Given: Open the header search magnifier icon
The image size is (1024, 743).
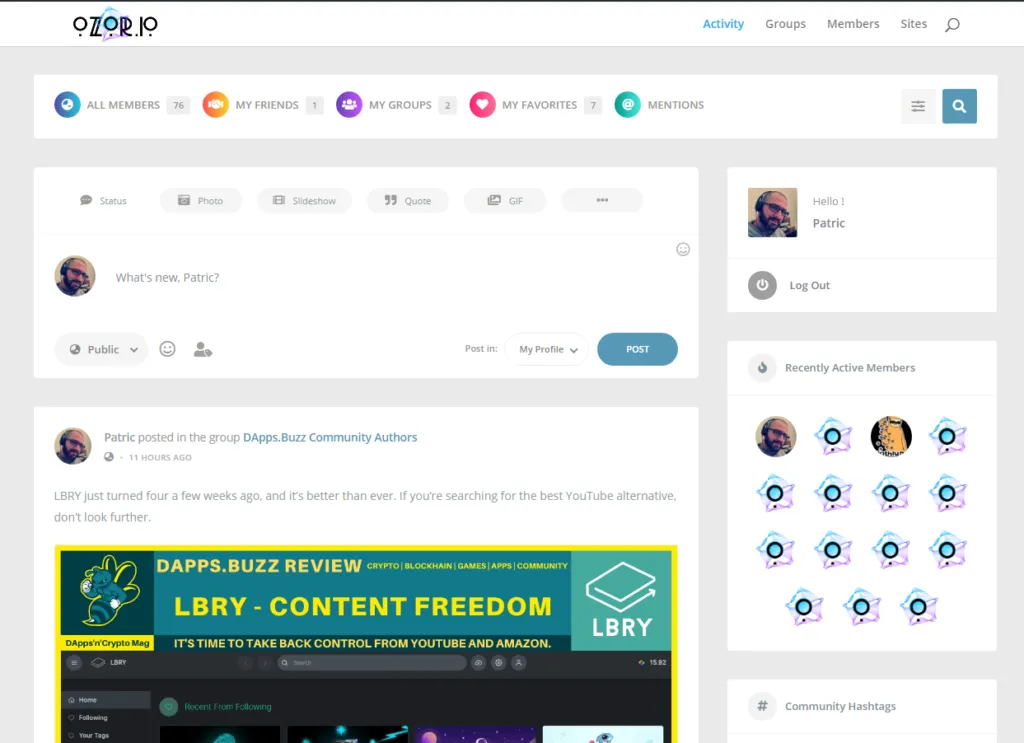Looking at the screenshot, I should 952,25.
